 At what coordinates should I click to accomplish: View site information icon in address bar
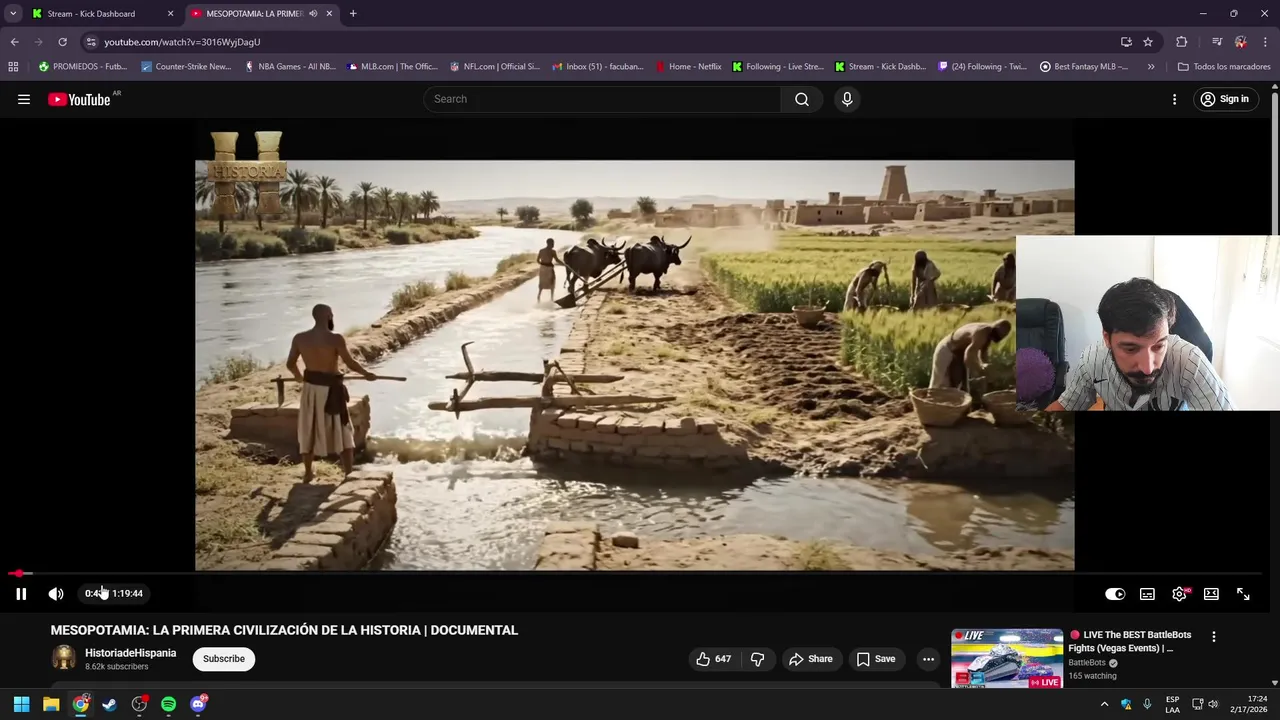[x=91, y=42]
